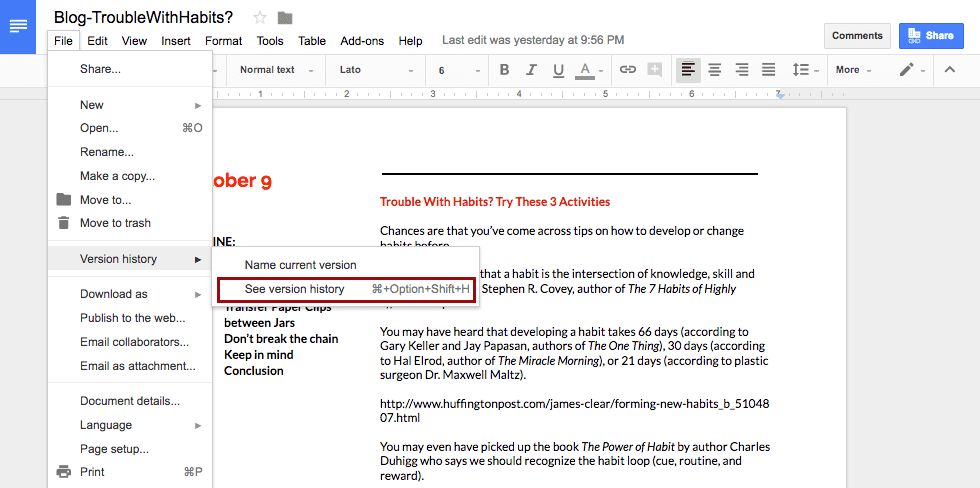Open the text color picker
The image size is (980, 488).
click(589, 70)
